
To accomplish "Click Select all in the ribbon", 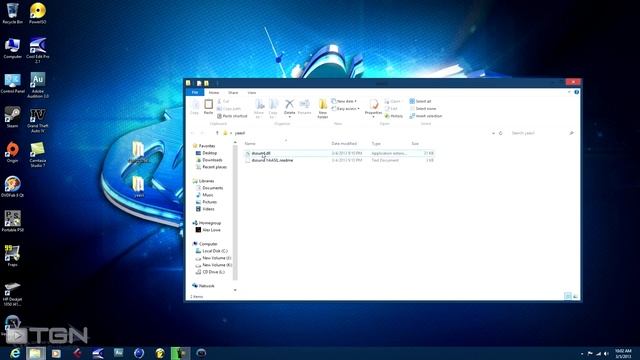I will coord(420,101).
